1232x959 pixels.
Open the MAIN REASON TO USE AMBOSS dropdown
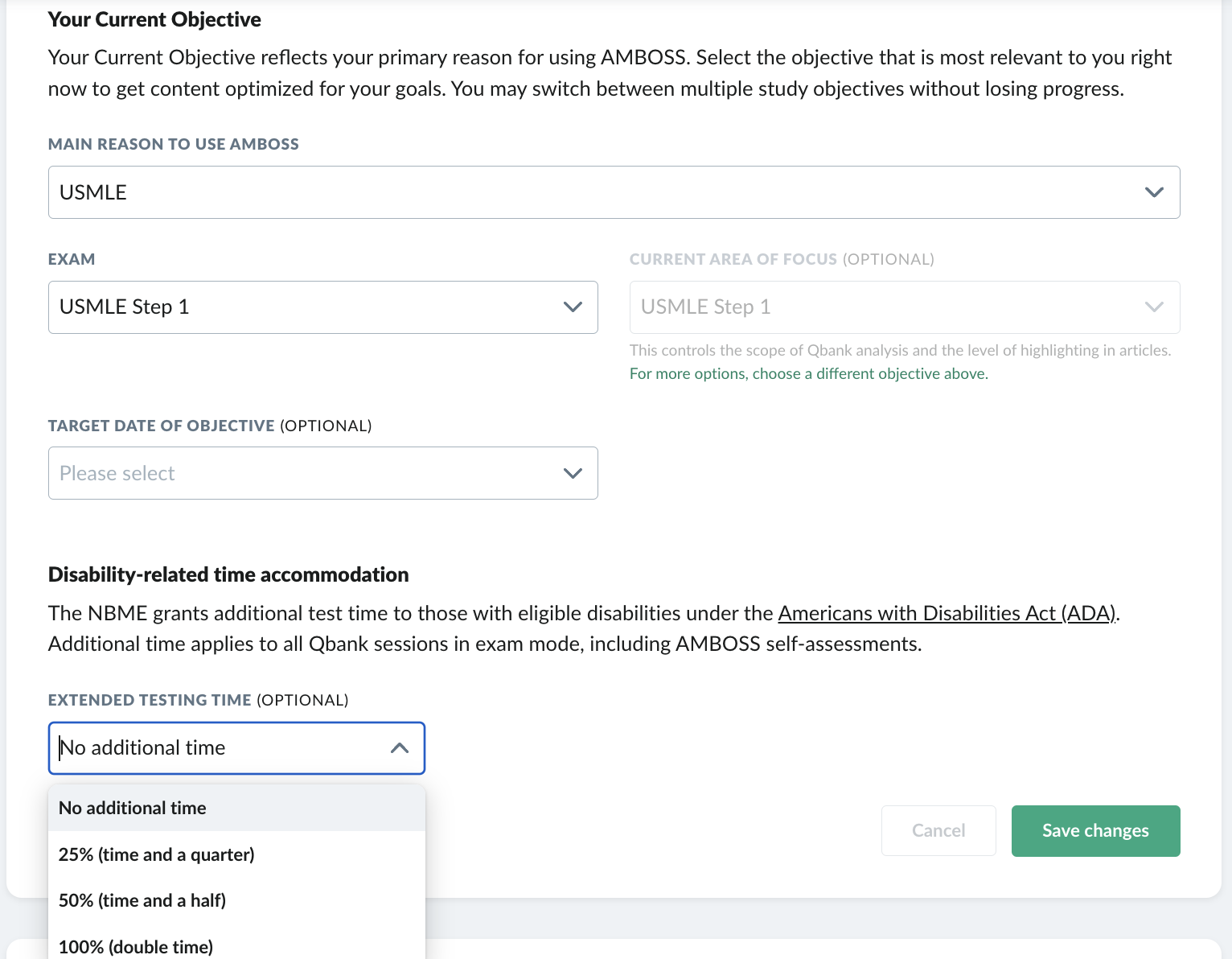pyautogui.click(x=1154, y=191)
